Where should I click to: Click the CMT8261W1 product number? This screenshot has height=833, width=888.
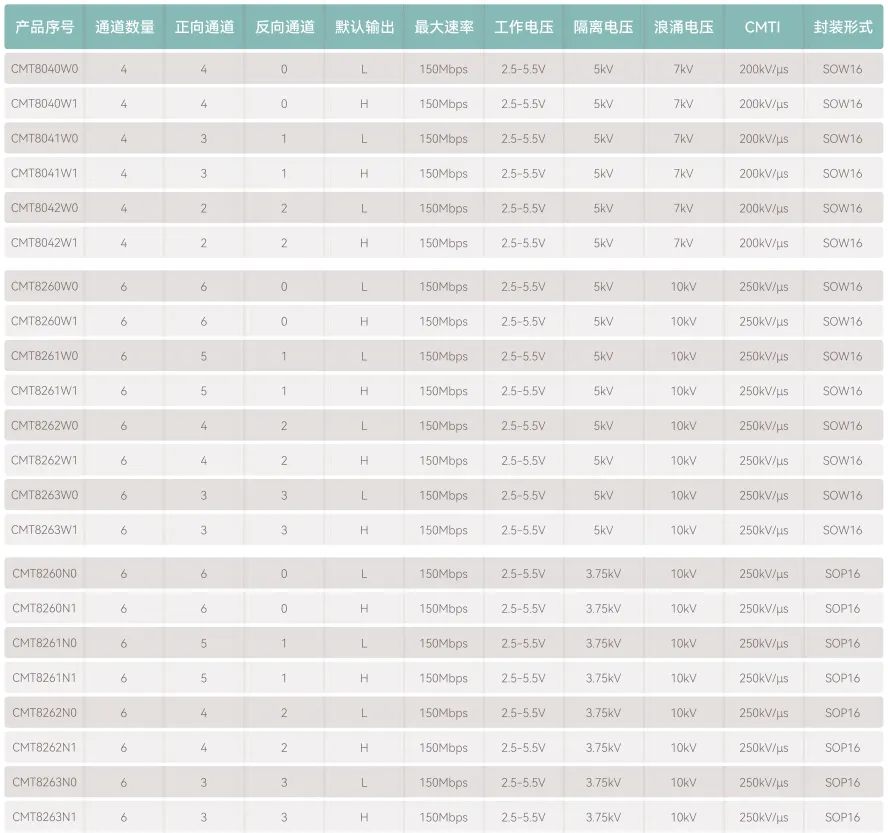(44, 391)
